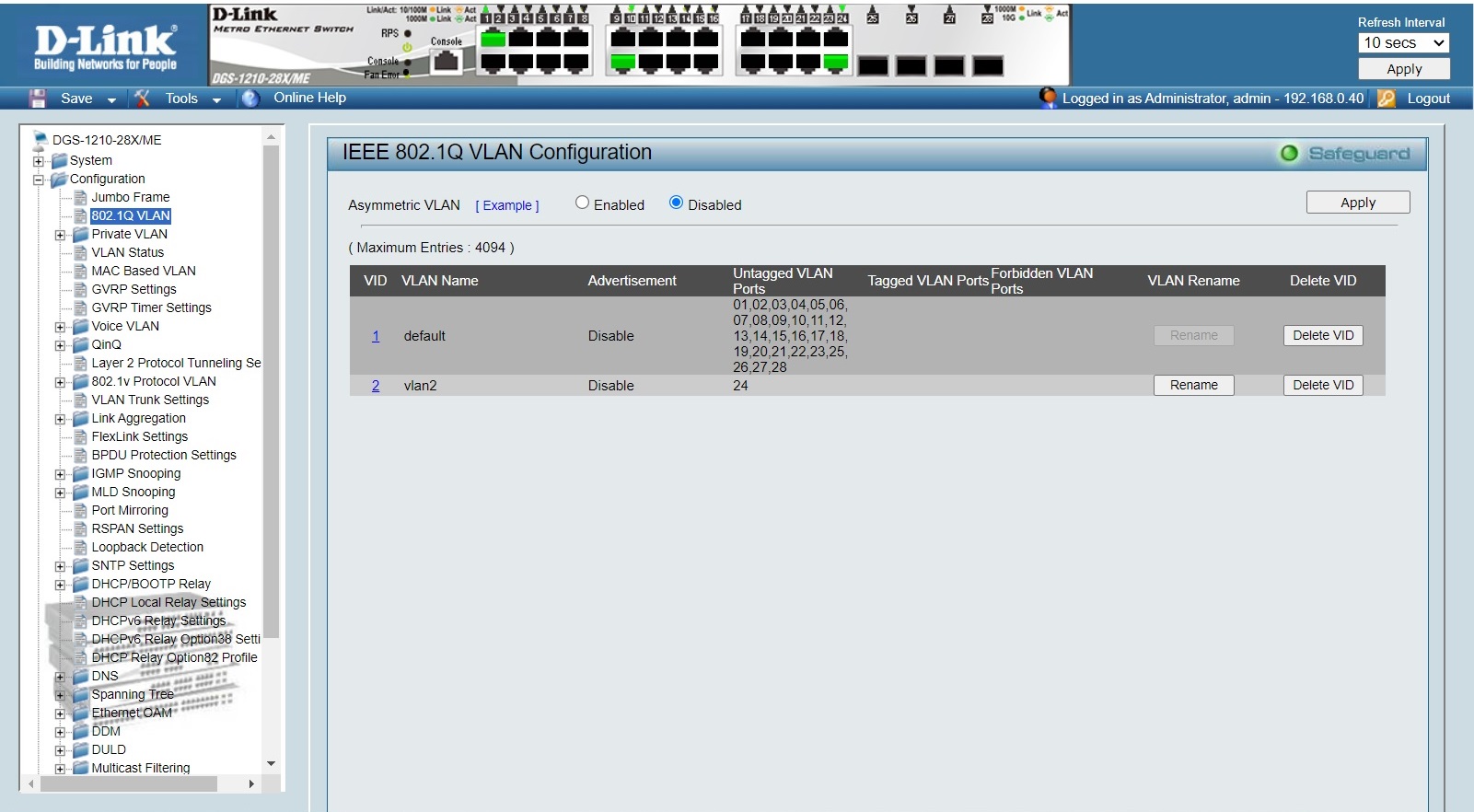Click the Logout key icon
Viewport: 1474px width, 812px height.
1387,99
